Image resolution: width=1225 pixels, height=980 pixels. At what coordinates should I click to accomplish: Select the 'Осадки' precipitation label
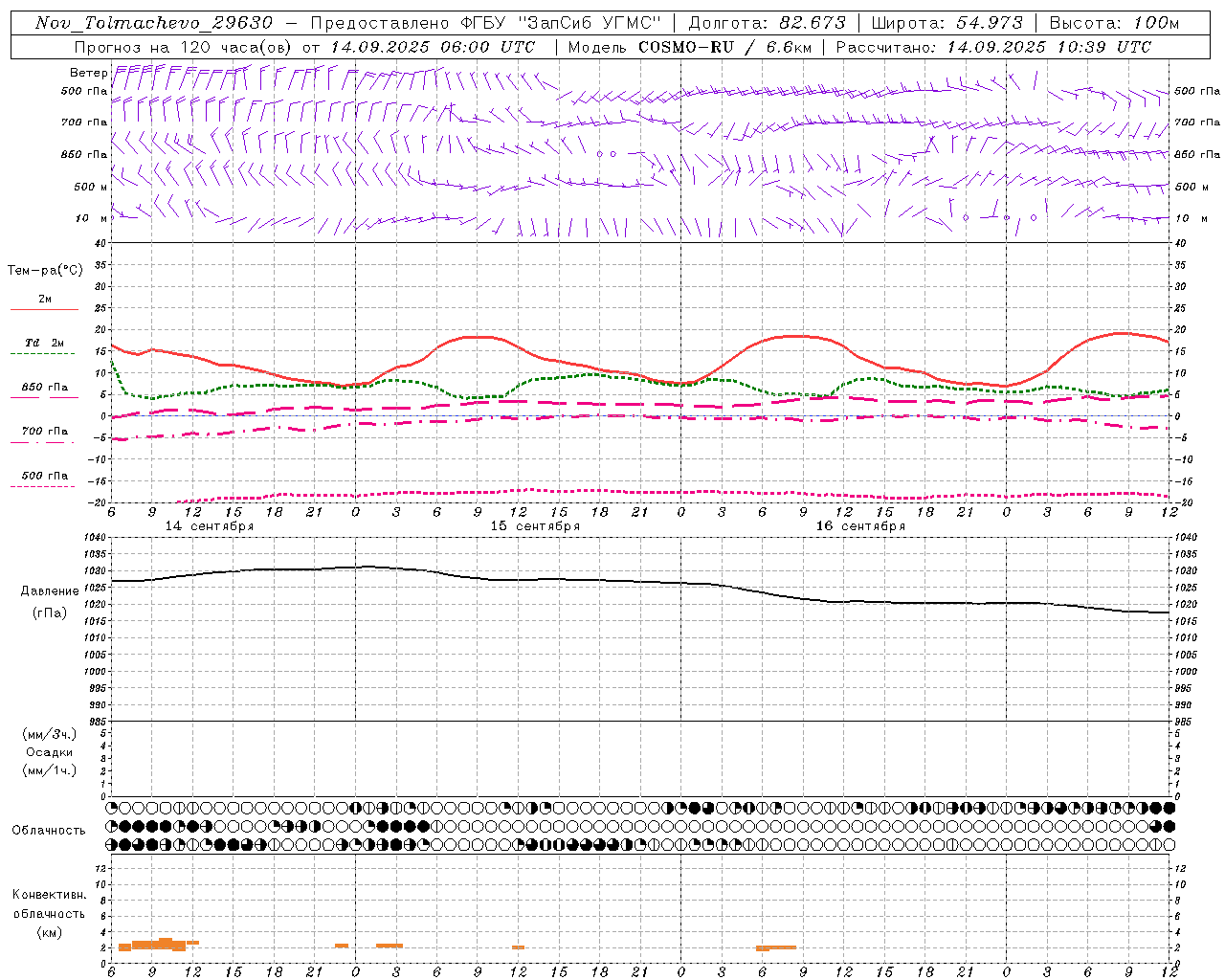(x=49, y=752)
